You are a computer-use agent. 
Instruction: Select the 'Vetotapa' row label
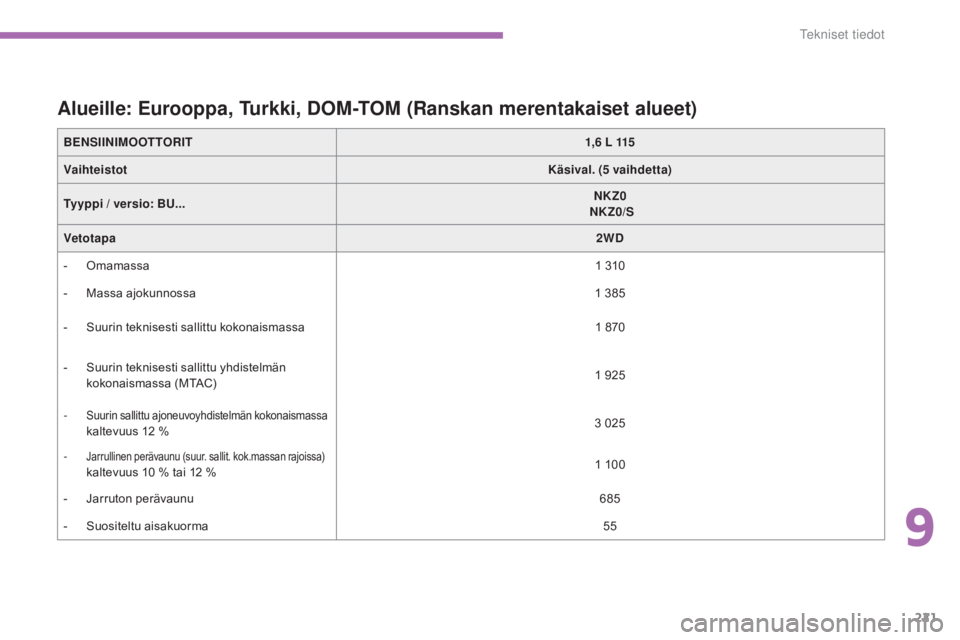(89, 238)
